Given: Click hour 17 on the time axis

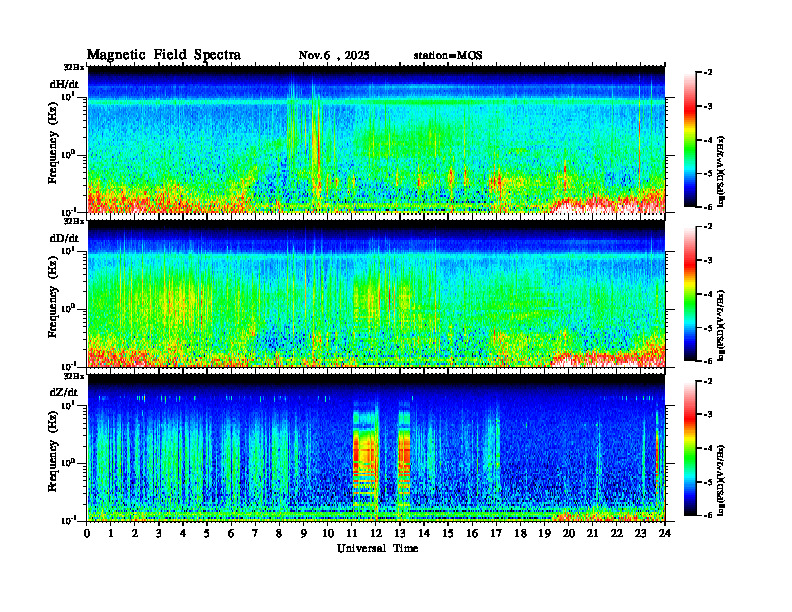Looking at the screenshot, I should pos(496,533).
